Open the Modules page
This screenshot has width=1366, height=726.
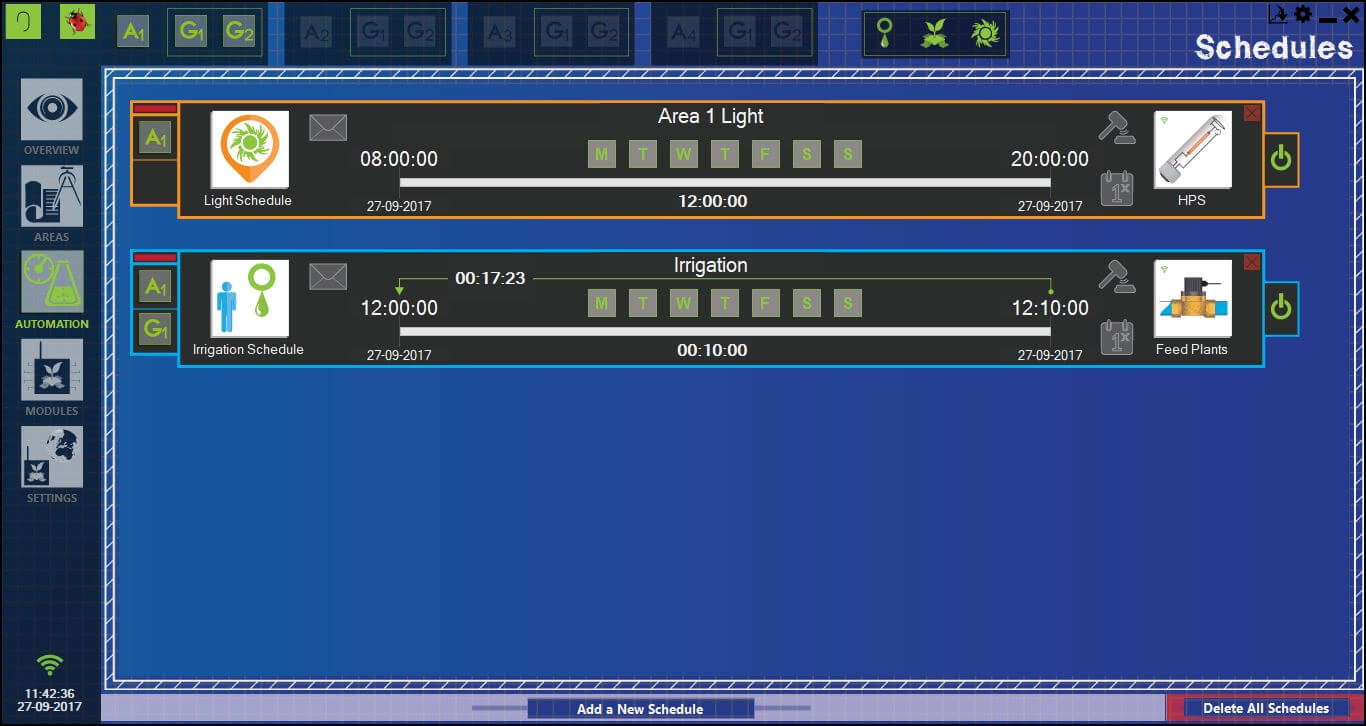[x=52, y=370]
